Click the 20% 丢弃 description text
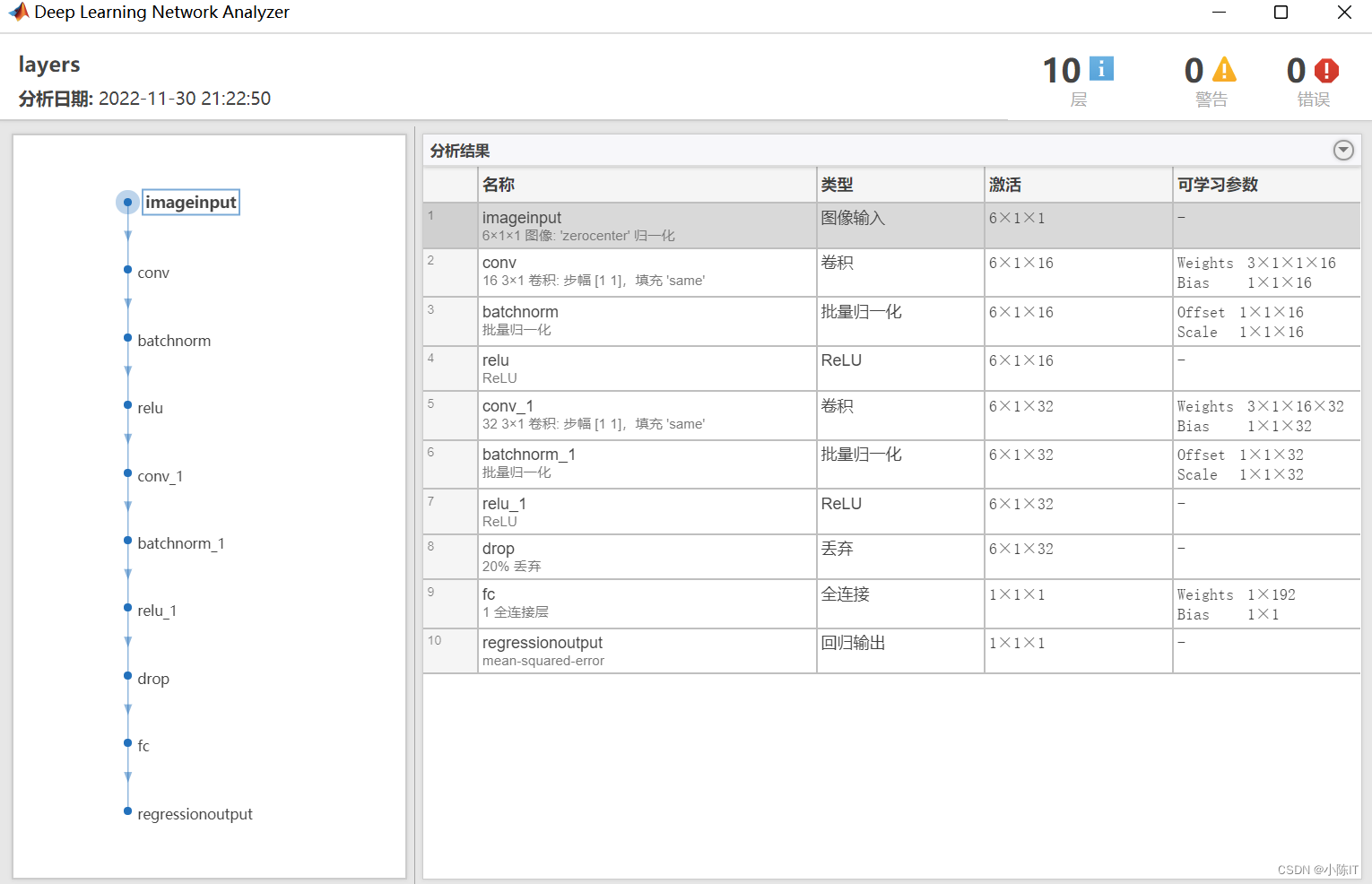 (x=512, y=567)
